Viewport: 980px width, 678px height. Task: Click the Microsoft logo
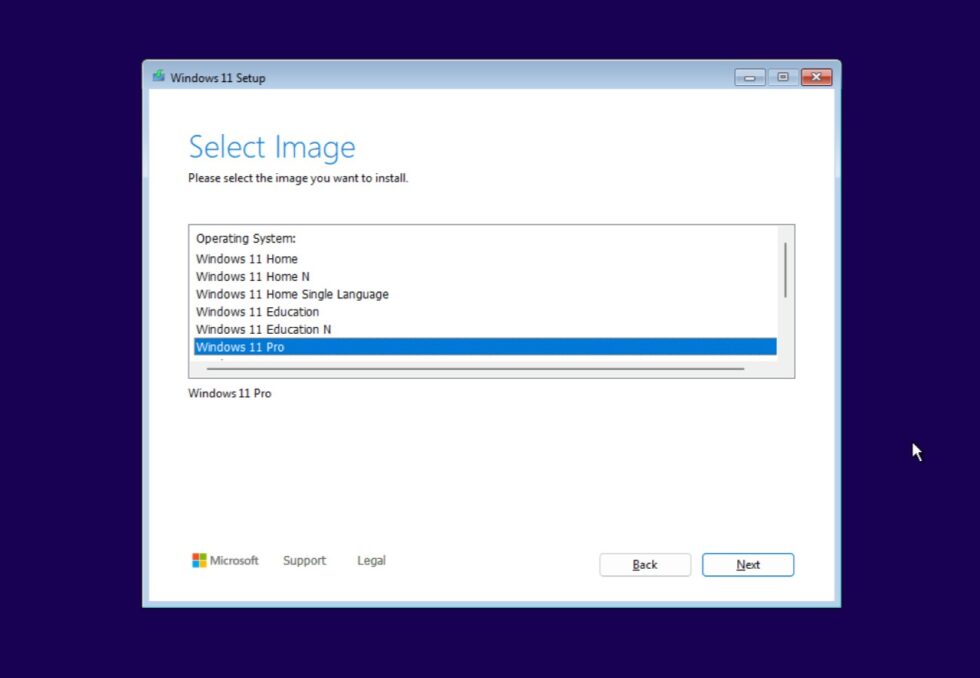pos(225,561)
